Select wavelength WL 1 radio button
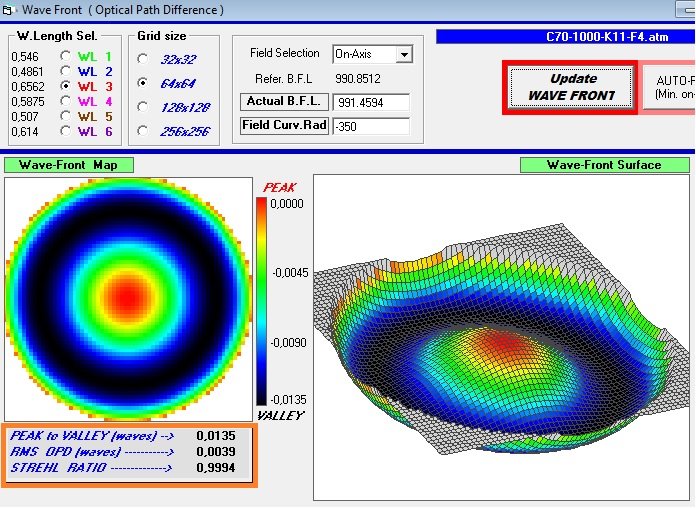 65,56
